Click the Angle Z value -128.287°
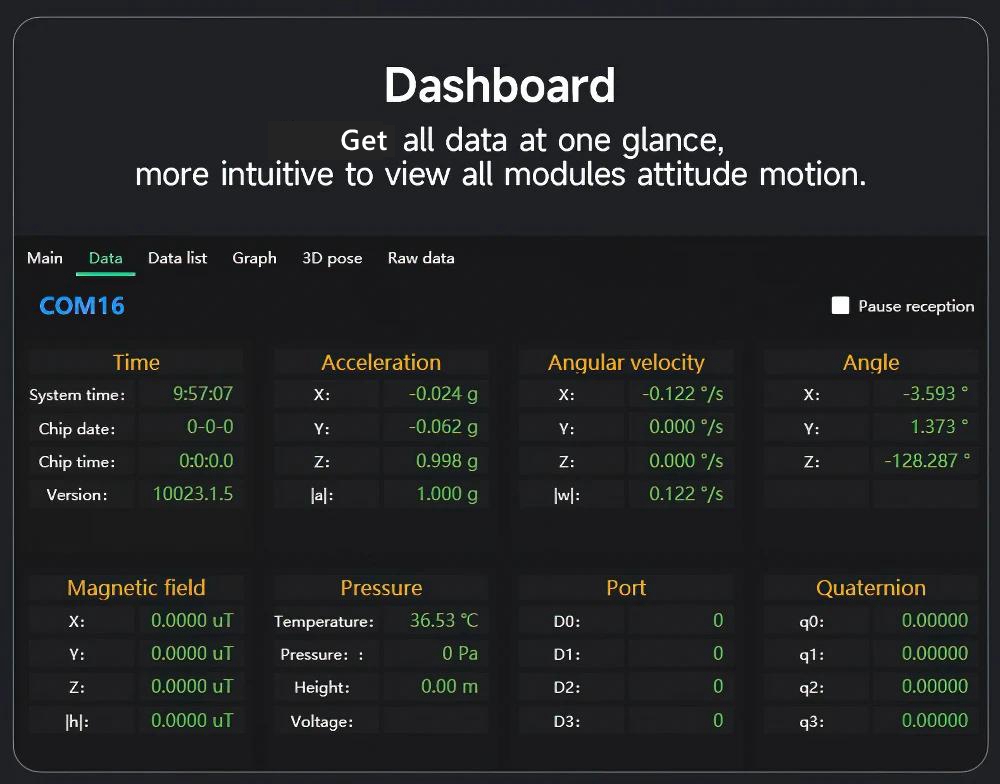The width and height of the screenshot is (1000, 784). click(x=925, y=461)
